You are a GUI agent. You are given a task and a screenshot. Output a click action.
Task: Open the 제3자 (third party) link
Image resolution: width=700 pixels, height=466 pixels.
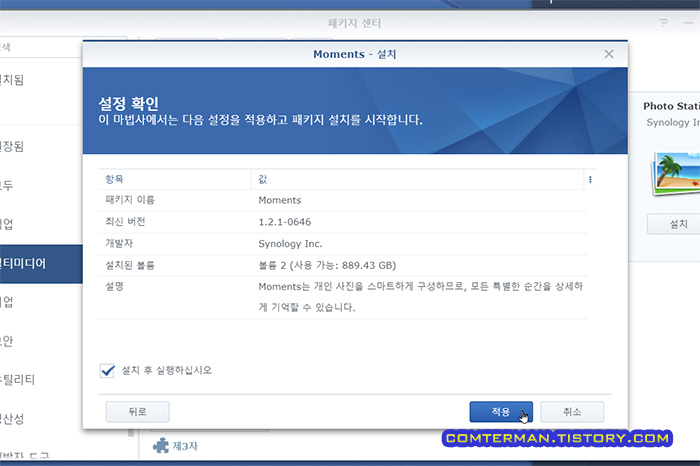[185, 445]
